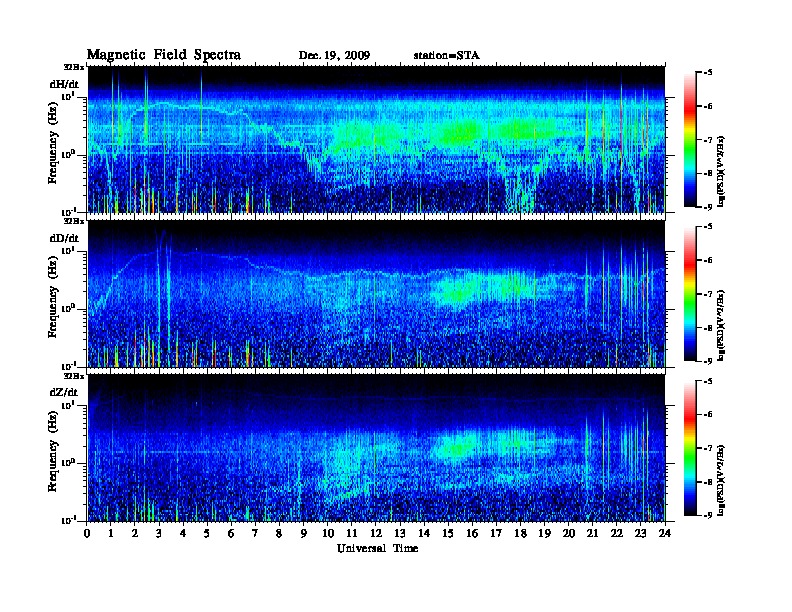The width and height of the screenshot is (792, 612).
Task: Click the 10⁻¹ frequency tick of the dZ/dt panel
Action: pyautogui.click(x=68, y=521)
